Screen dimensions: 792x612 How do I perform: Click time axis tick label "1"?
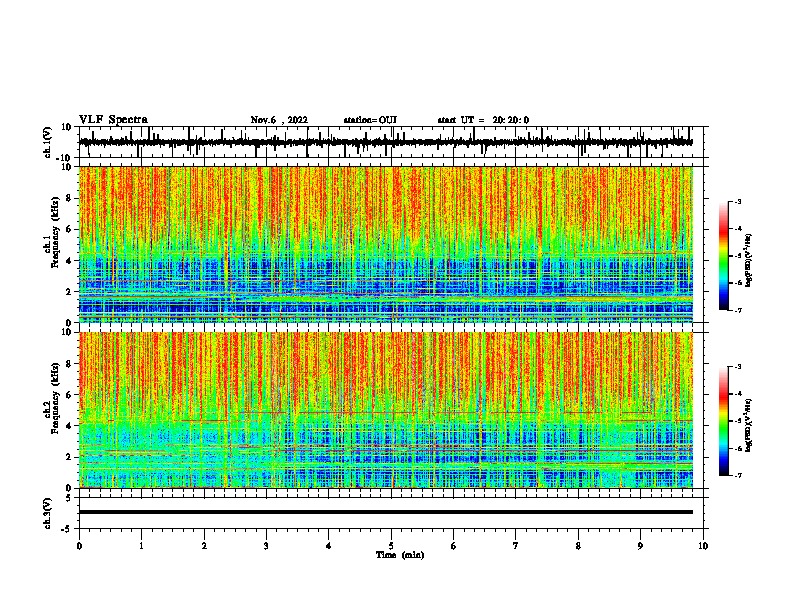tap(141, 545)
